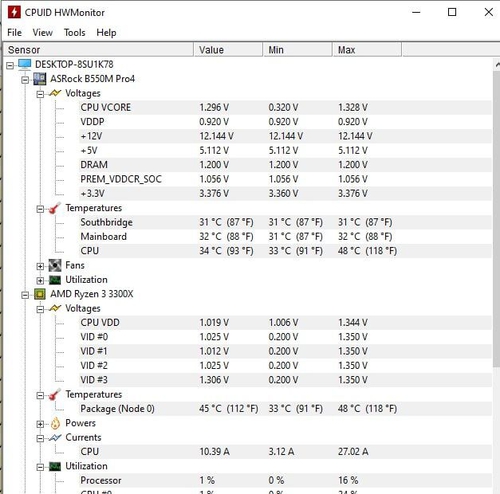The height and width of the screenshot is (494, 500).
Task: Select the VID #0 row
Action: [x=285, y=337]
